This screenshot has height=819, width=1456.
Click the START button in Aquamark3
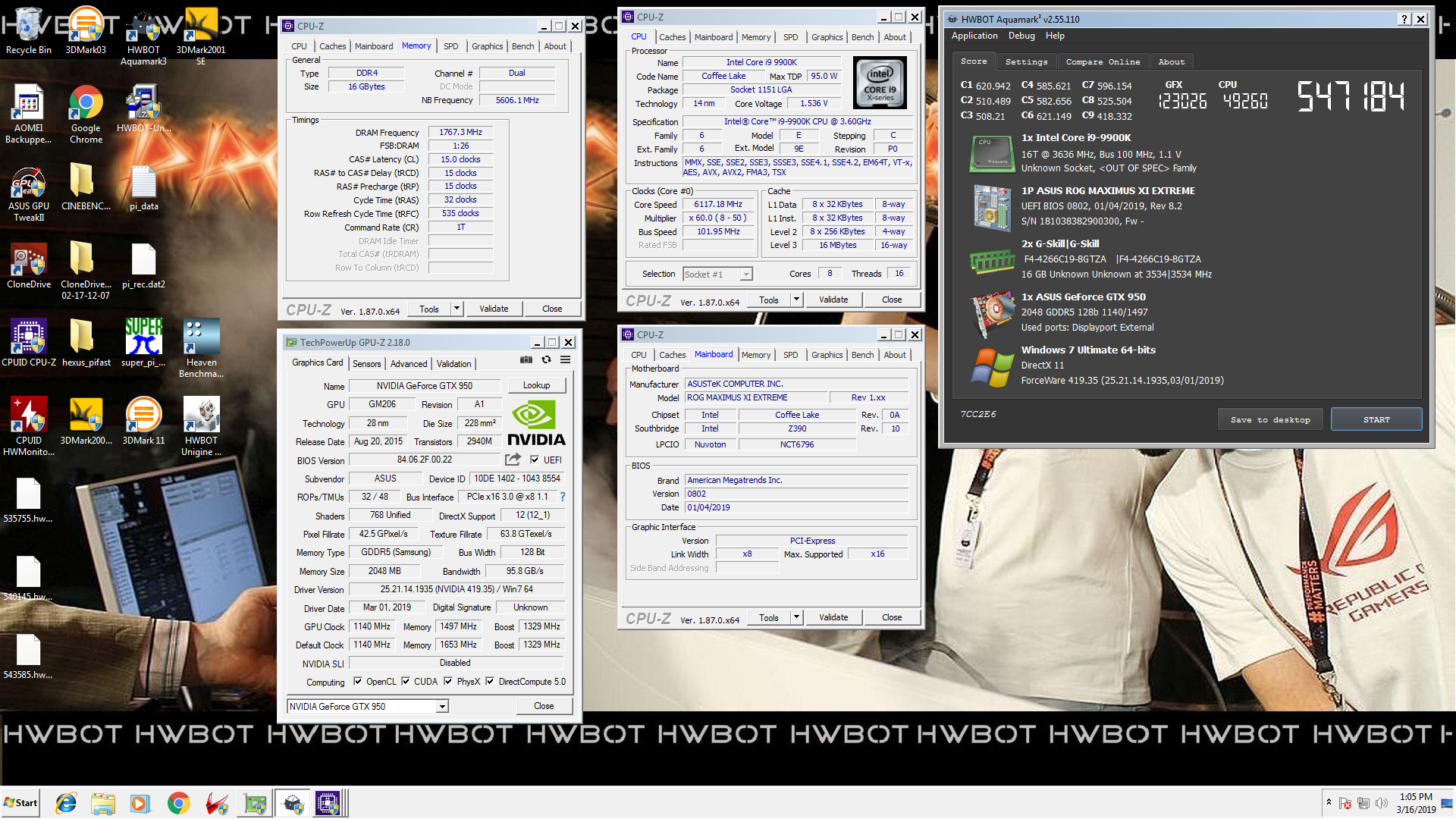tap(1376, 419)
